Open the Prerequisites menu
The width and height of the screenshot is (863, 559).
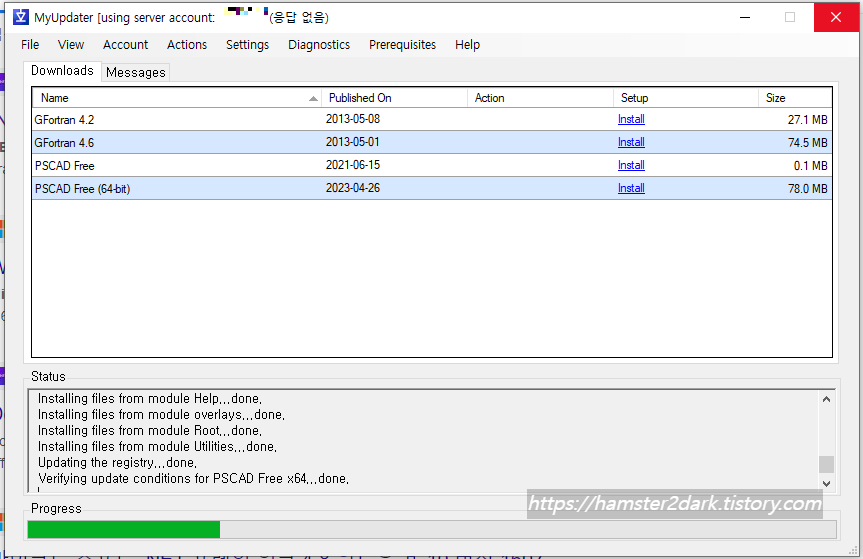pos(402,45)
